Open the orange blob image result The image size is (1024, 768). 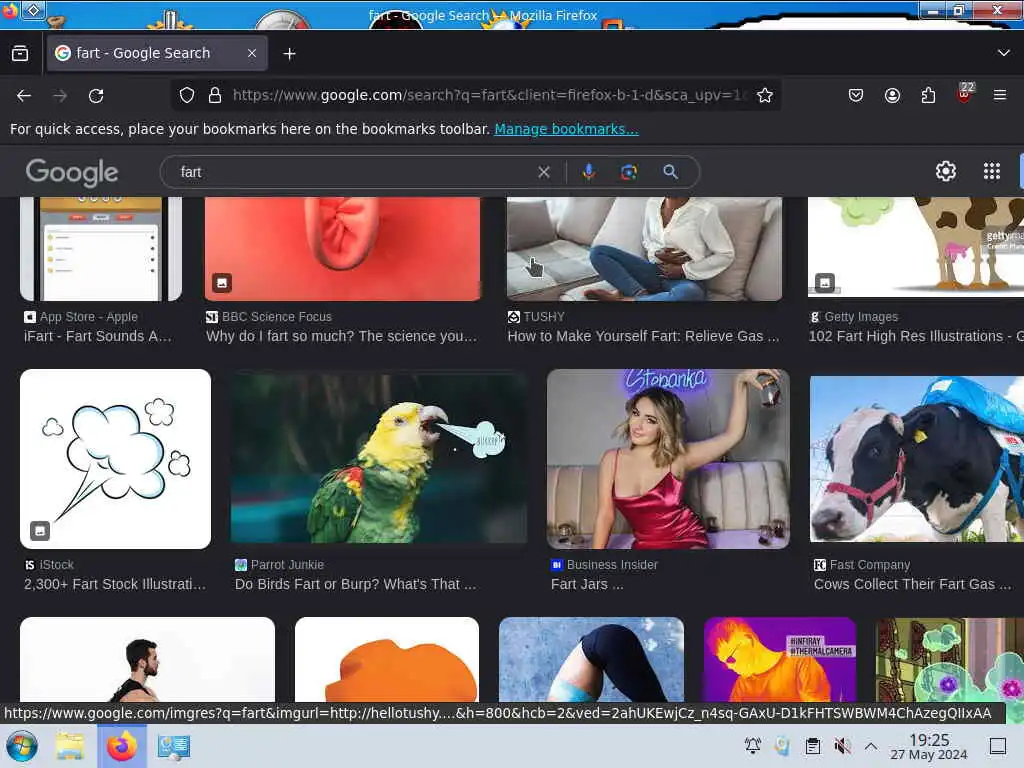point(387,660)
